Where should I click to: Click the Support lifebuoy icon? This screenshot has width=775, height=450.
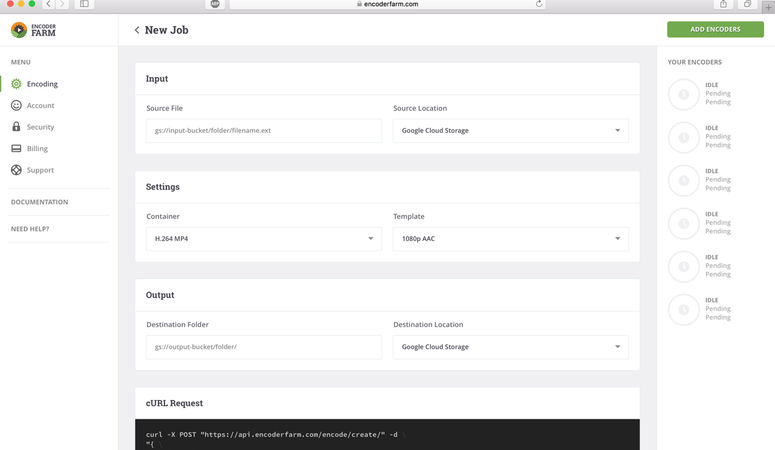tap(16, 170)
